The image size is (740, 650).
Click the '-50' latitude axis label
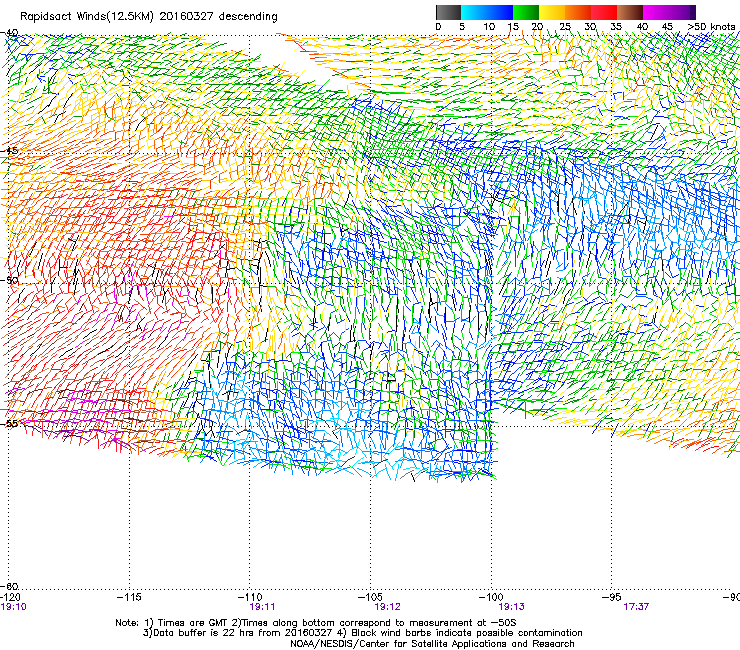click(x=9, y=280)
